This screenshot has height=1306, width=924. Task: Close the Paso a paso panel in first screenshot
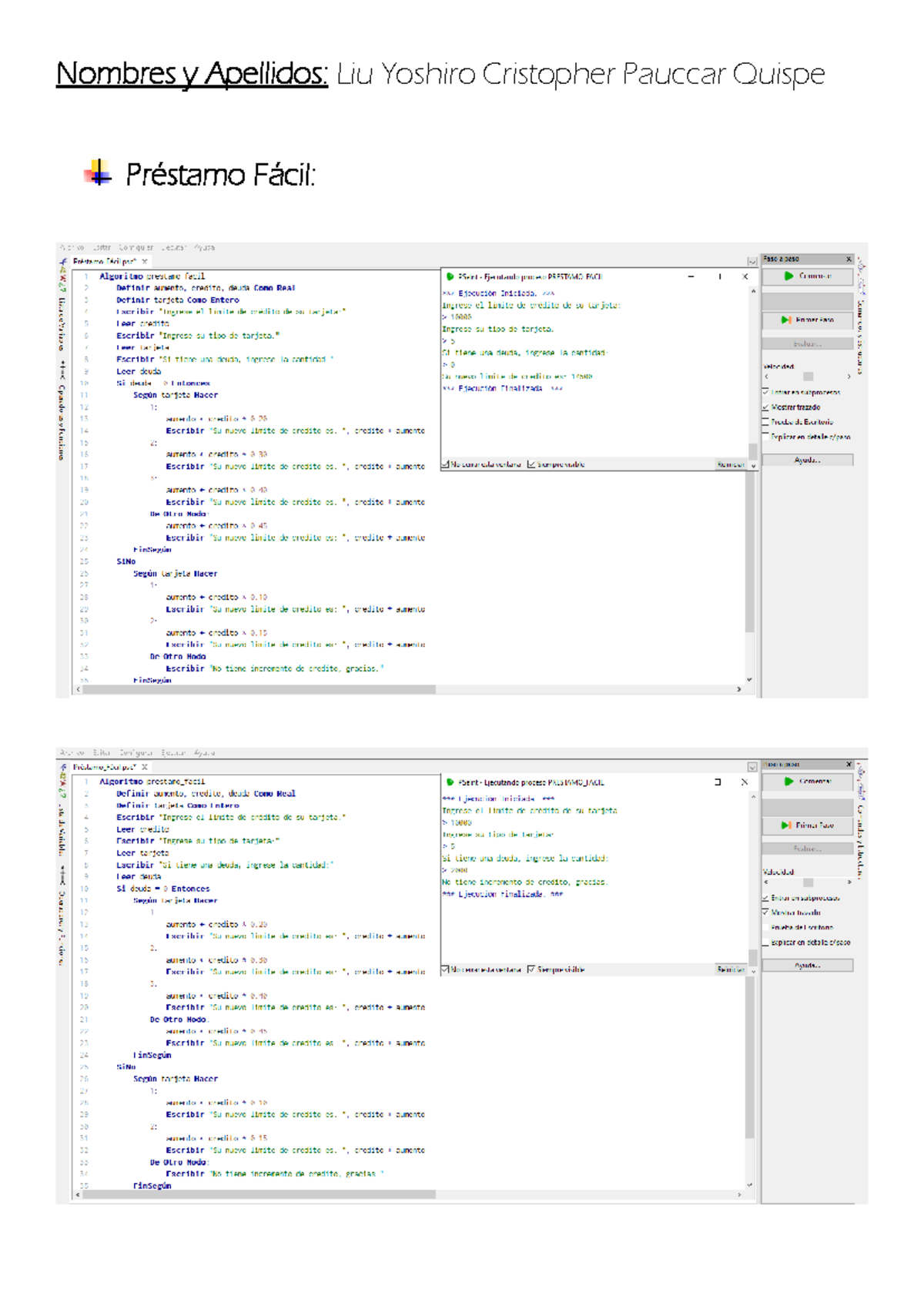pos(849,260)
